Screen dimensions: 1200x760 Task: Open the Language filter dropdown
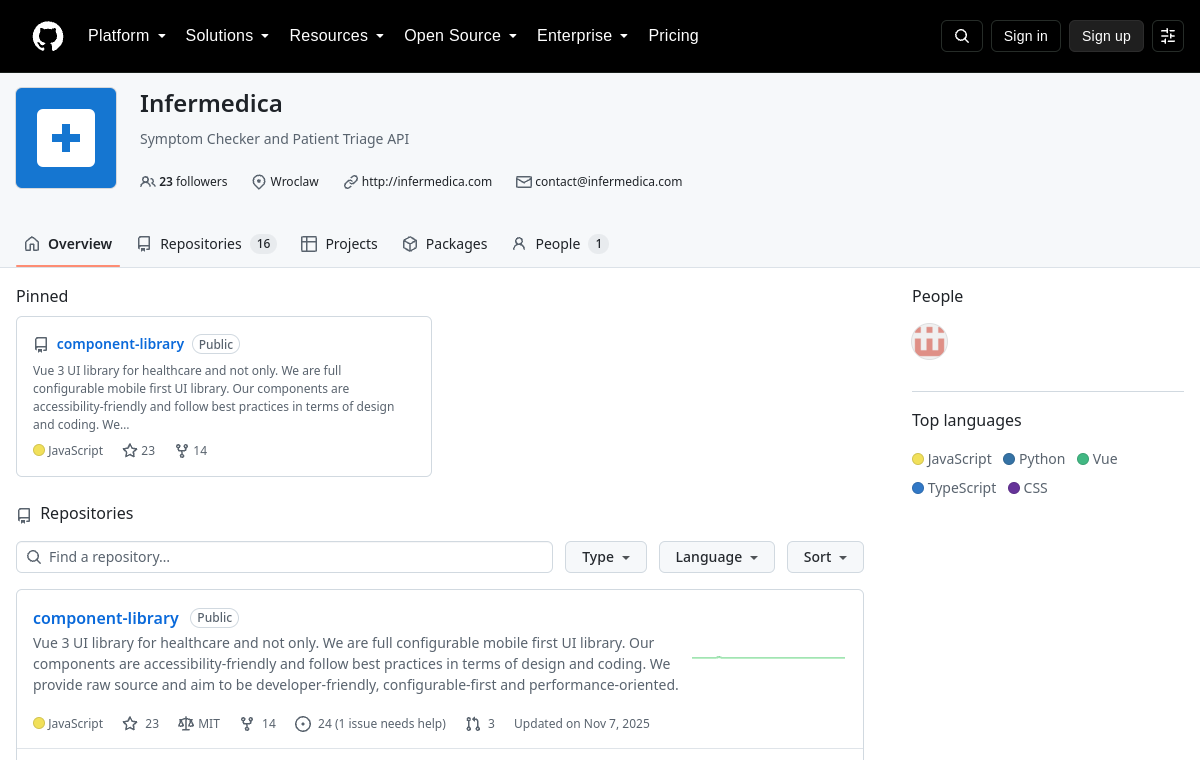click(717, 557)
